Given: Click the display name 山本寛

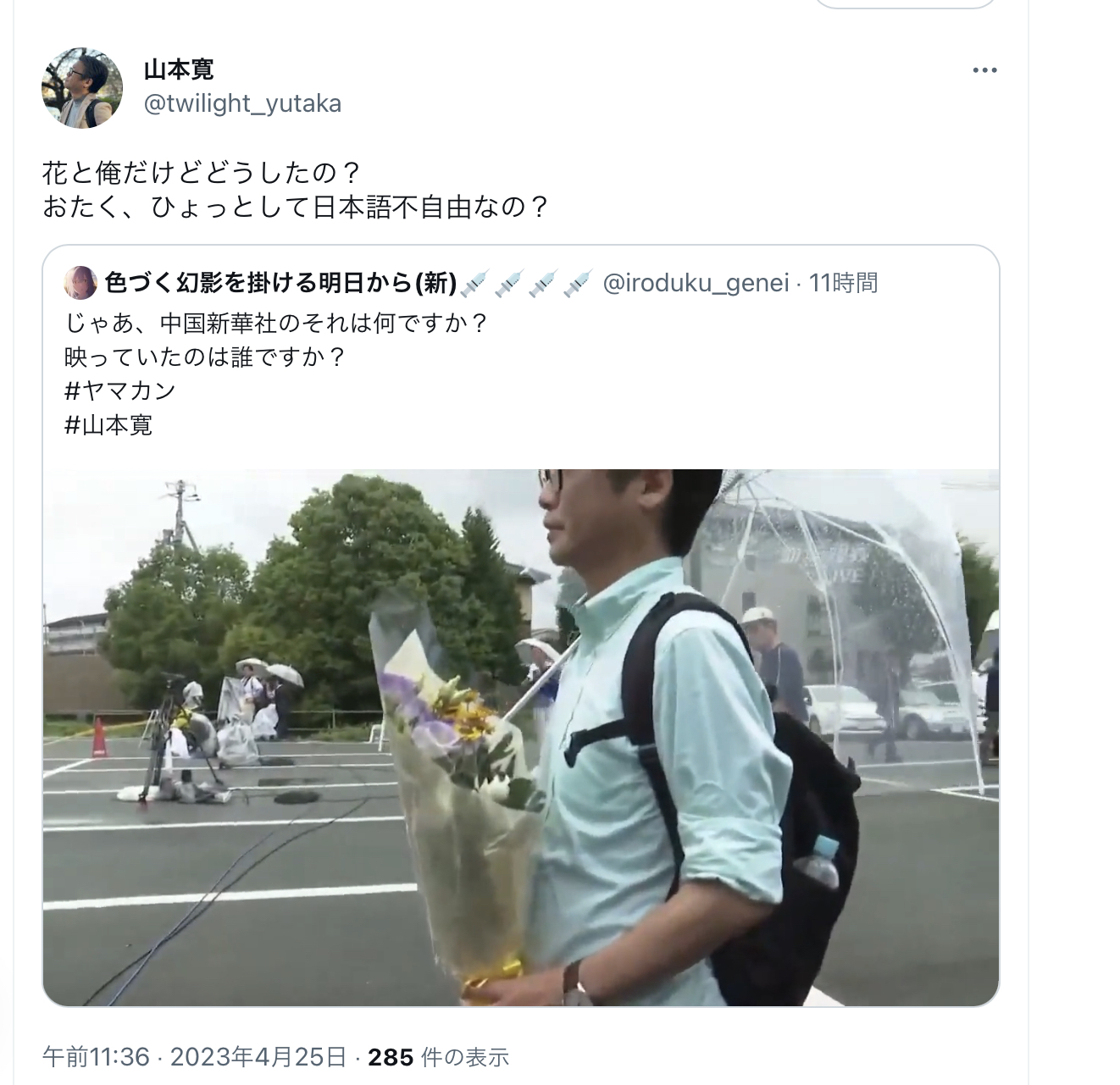Looking at the screenshot, I should [x=179, y=70].
